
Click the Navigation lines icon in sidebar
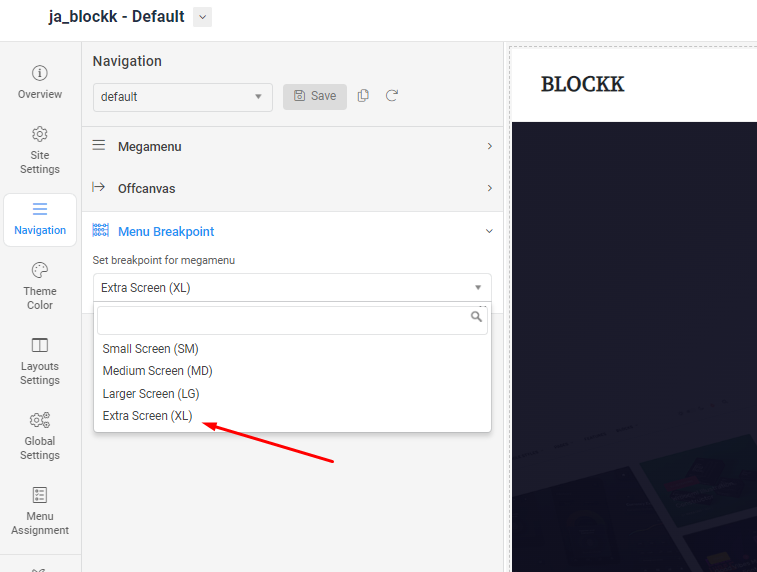click(40, 209)
